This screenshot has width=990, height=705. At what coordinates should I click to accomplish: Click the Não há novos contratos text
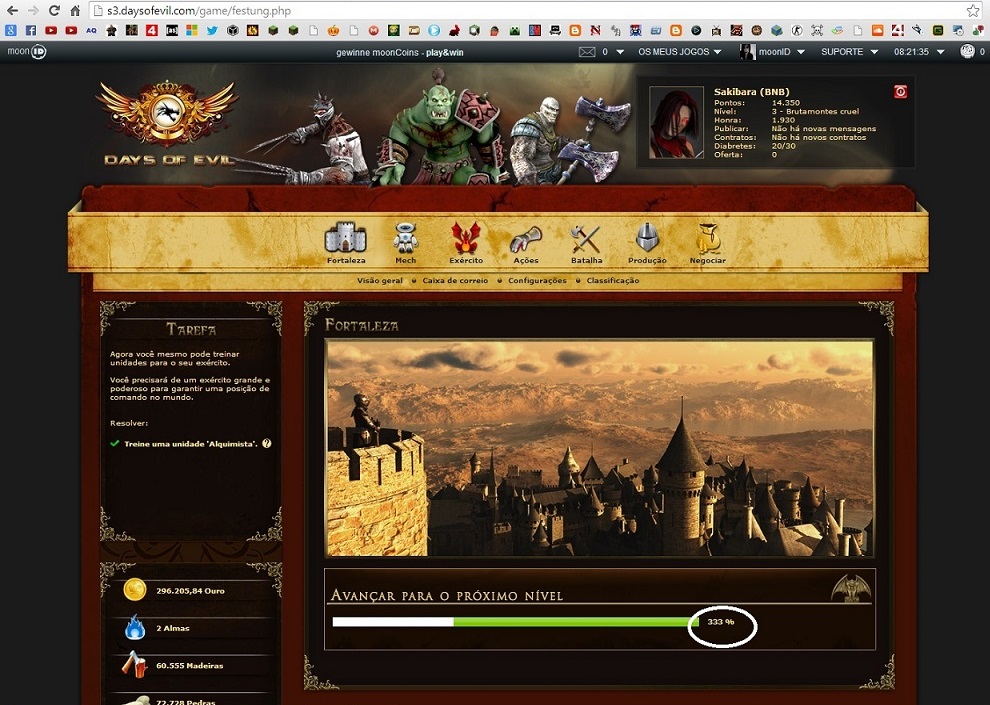pyautogui.click(x=819, y=137)
